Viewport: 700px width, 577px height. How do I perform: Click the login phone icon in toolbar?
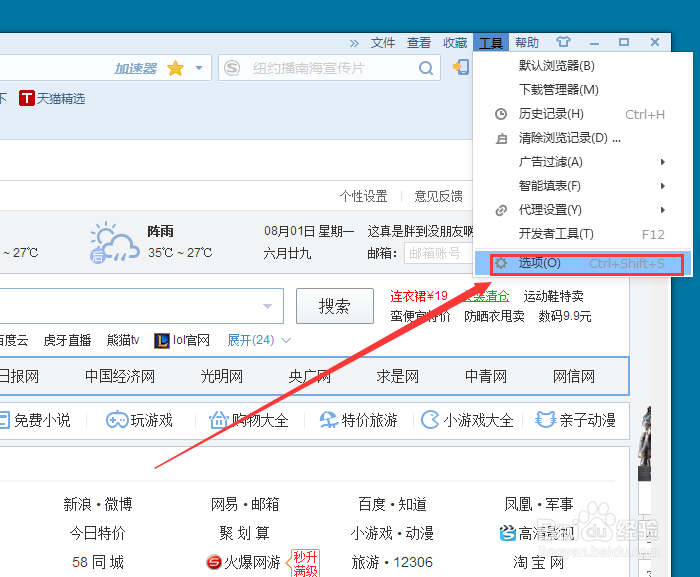pyautogui.click(x=461, y=67)
